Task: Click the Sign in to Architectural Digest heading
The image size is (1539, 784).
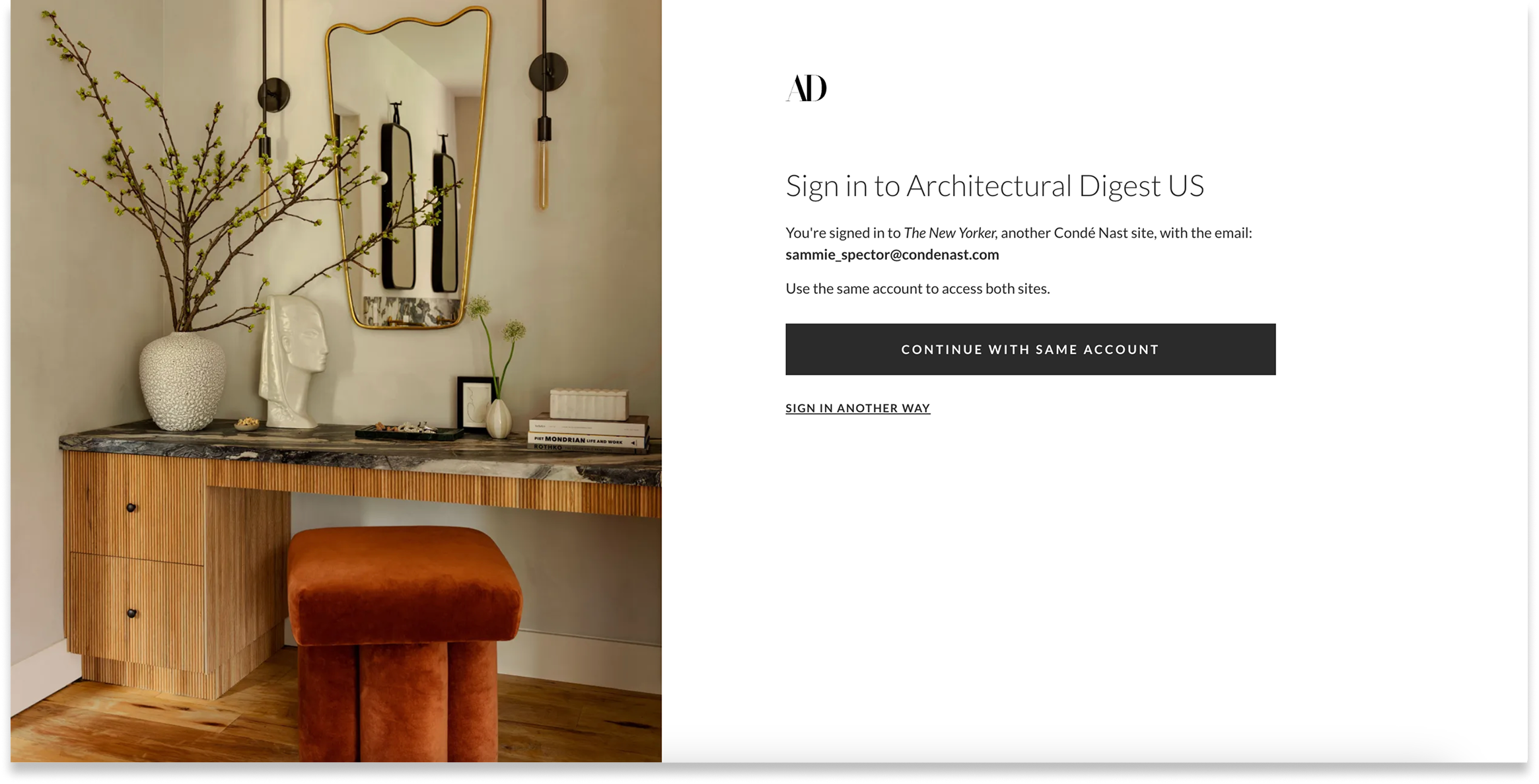Action: (994, 186)
